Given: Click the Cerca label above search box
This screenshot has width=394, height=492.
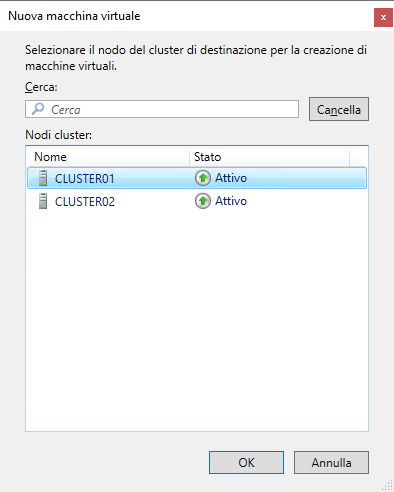Looking at the screenshot, I should [41, 87].
